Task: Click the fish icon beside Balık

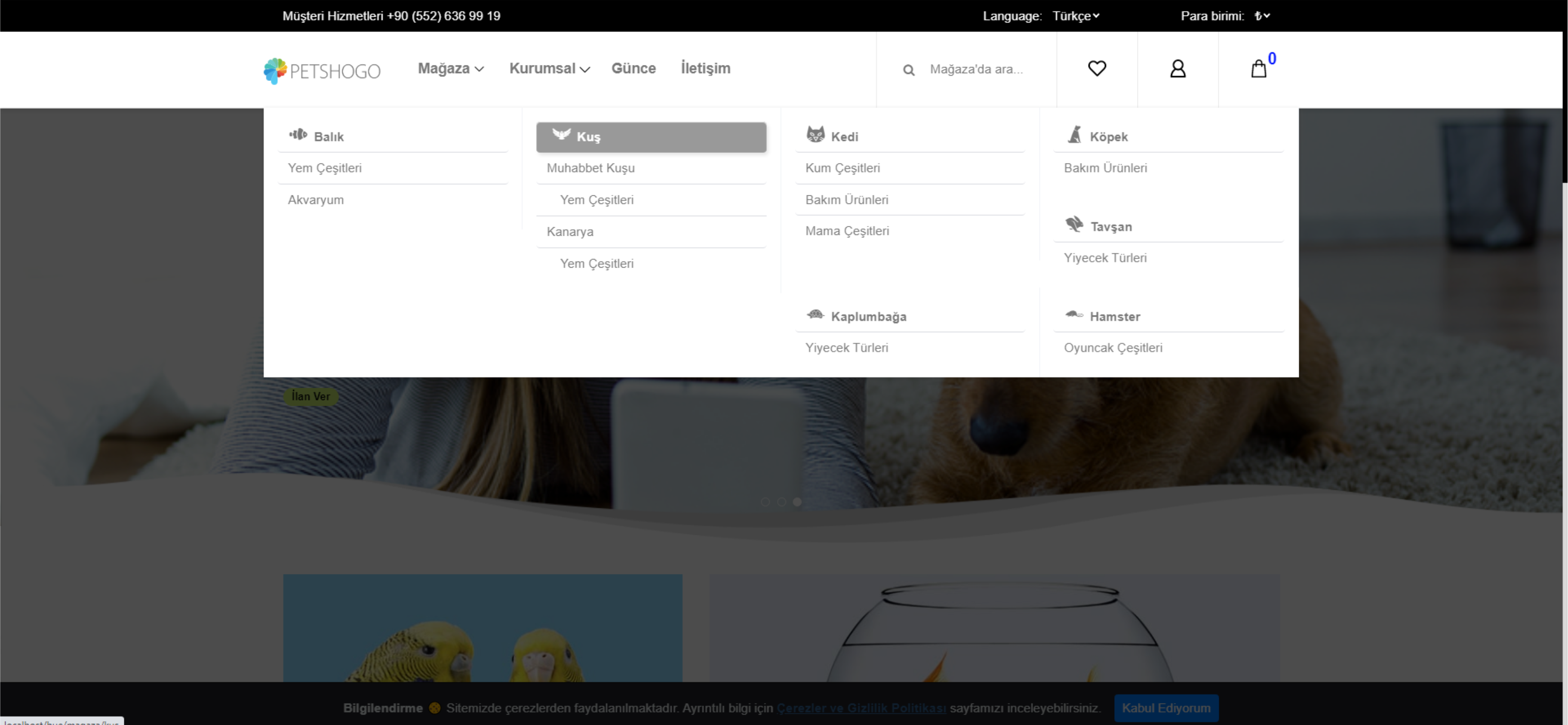Action: tap(298, 134)
